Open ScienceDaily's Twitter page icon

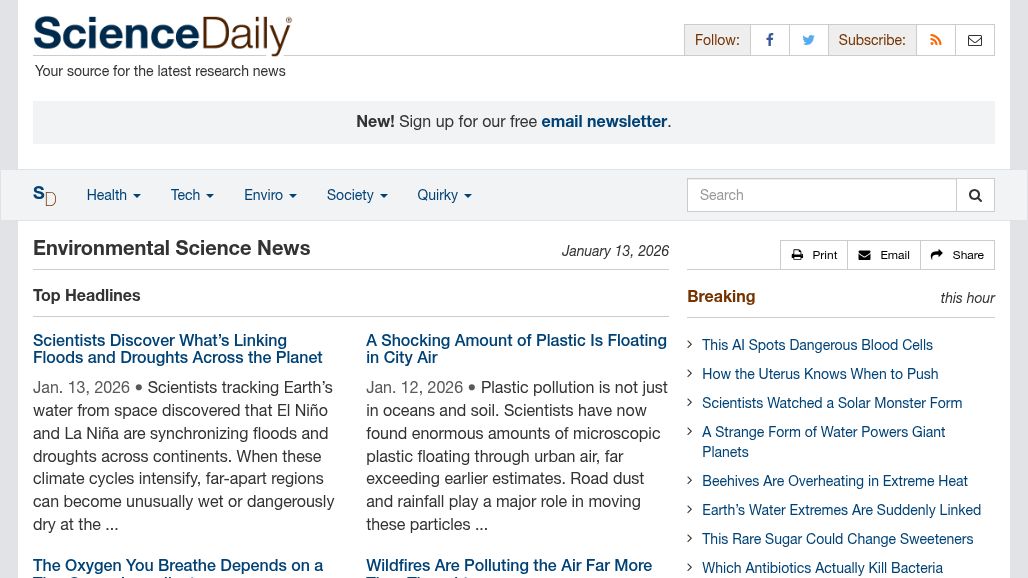808,40
